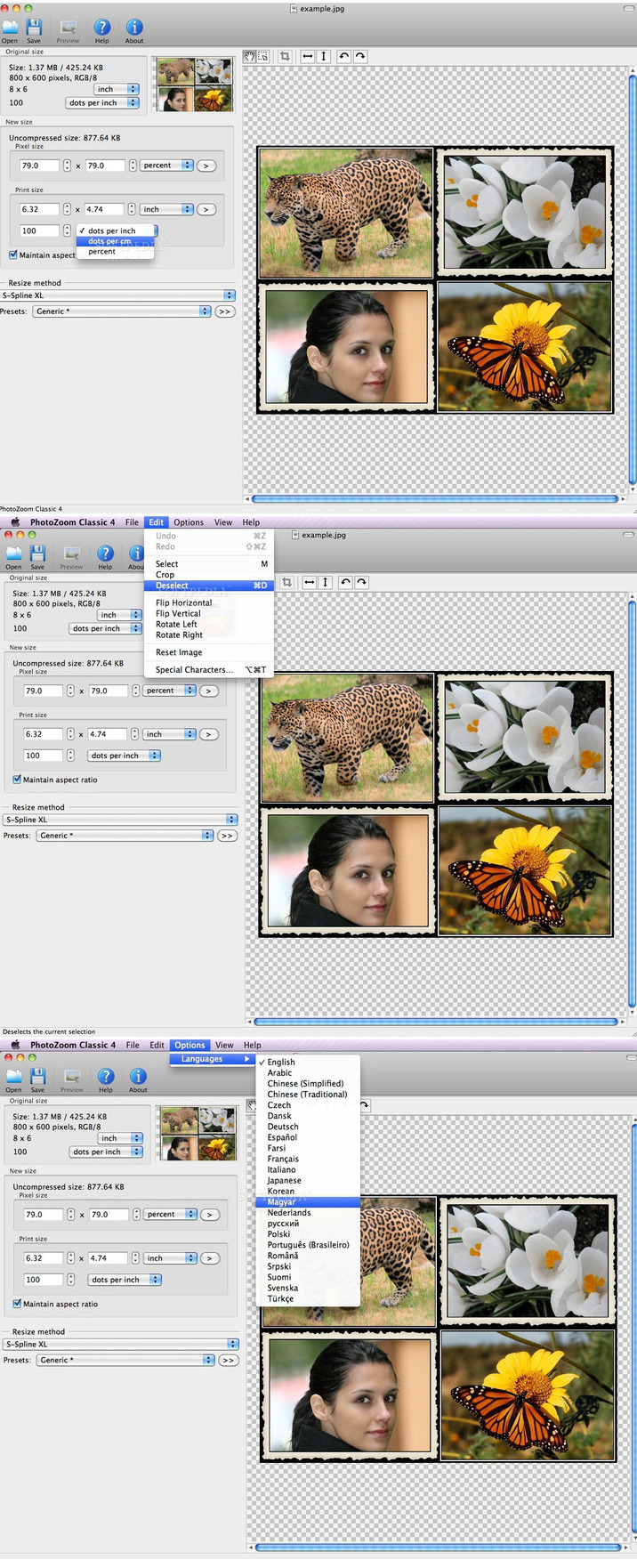This screenshot has width=637, height=1568.
Task: Click the flip vertical icon beside the open Edit menu
Action: [326, 582]
